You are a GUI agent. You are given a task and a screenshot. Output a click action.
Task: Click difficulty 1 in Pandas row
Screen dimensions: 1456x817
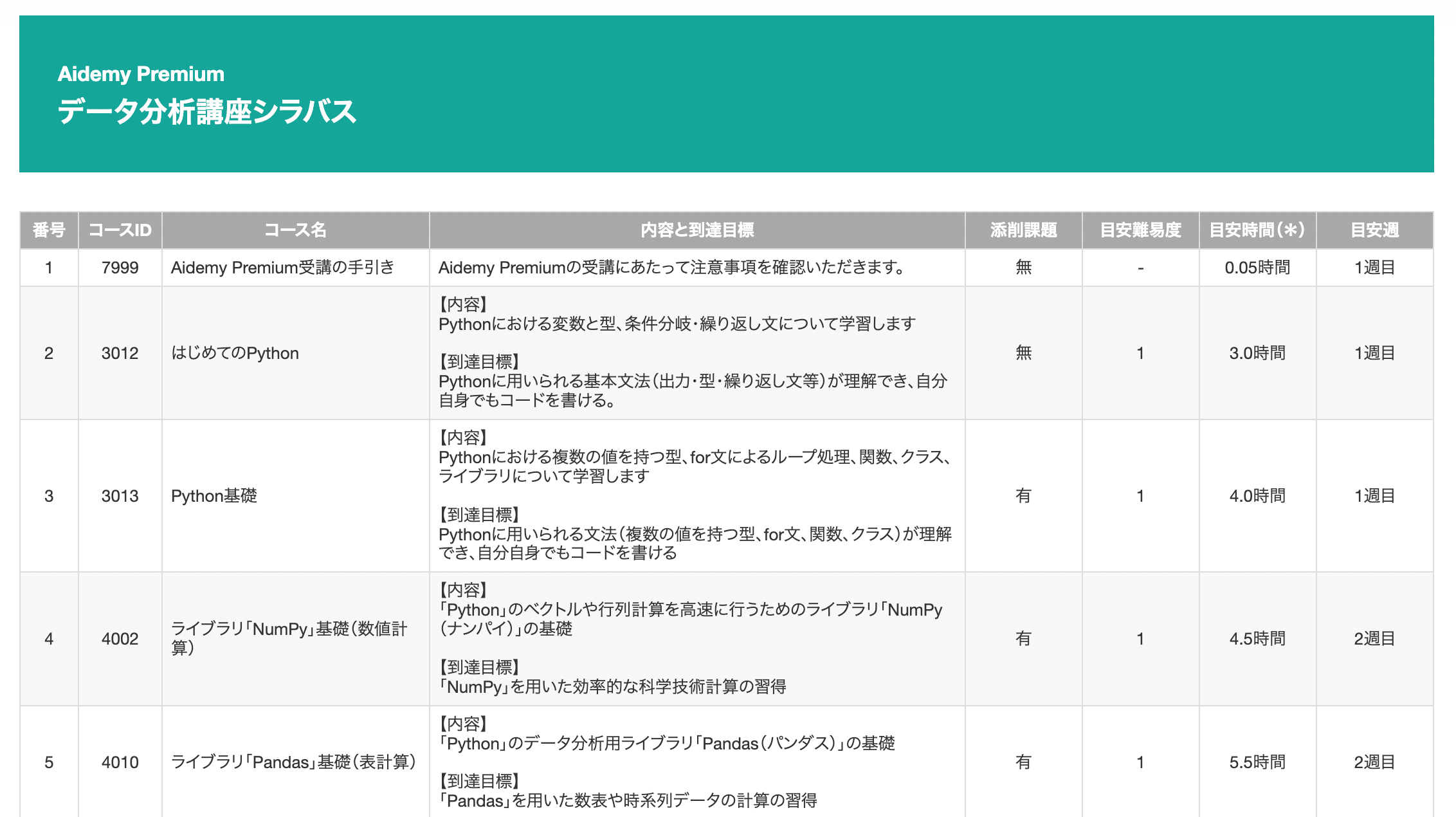pos(1140,762)
